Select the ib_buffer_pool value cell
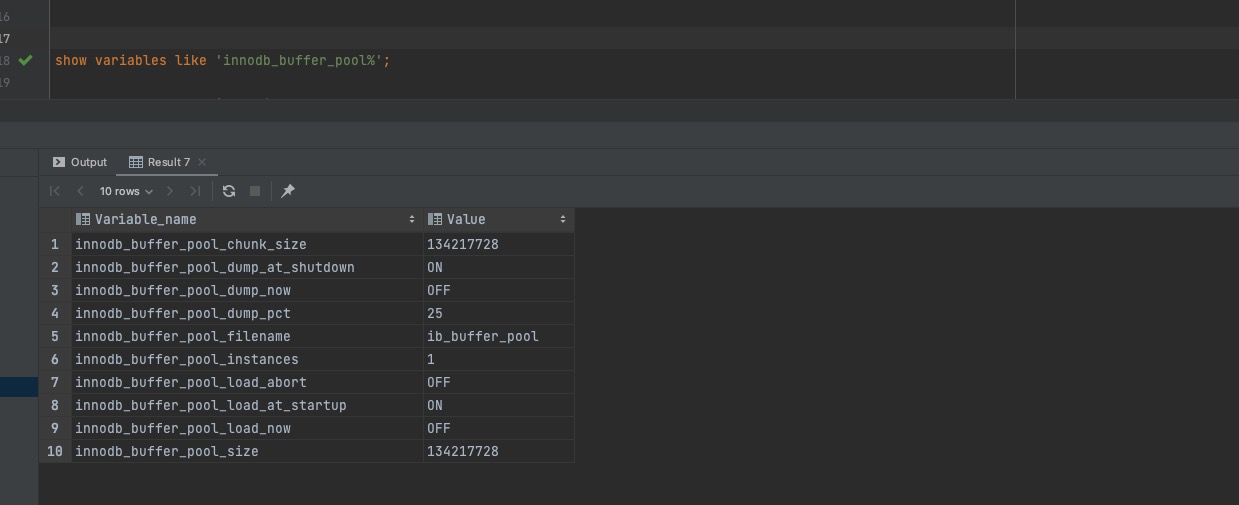The height and width of the screenshot is (505, 1239). coord(482,337)
